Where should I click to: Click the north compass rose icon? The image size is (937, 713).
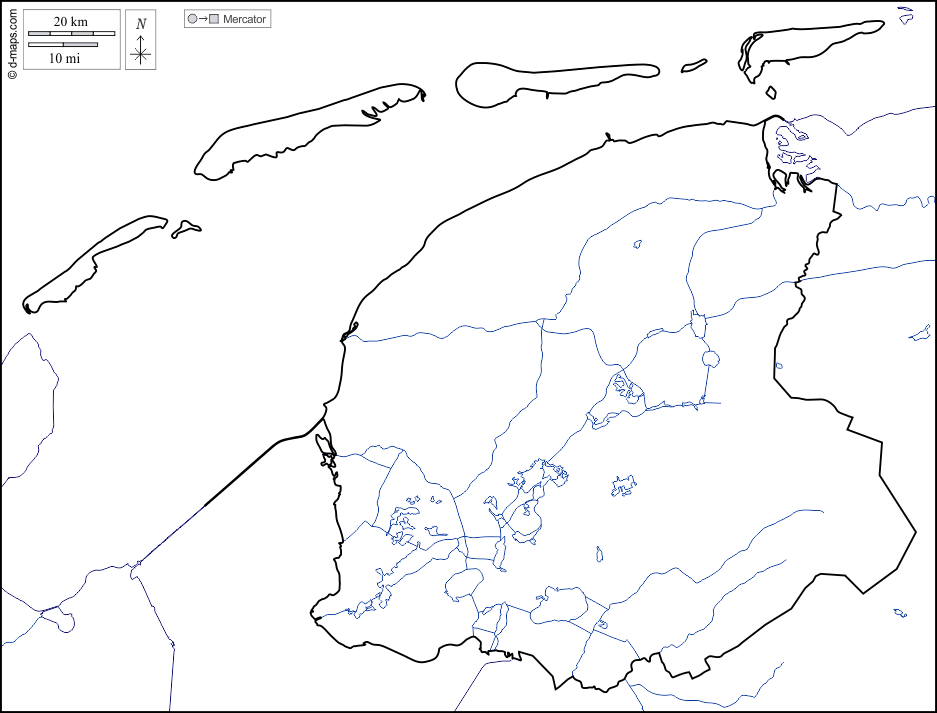[x=140, y=50]
